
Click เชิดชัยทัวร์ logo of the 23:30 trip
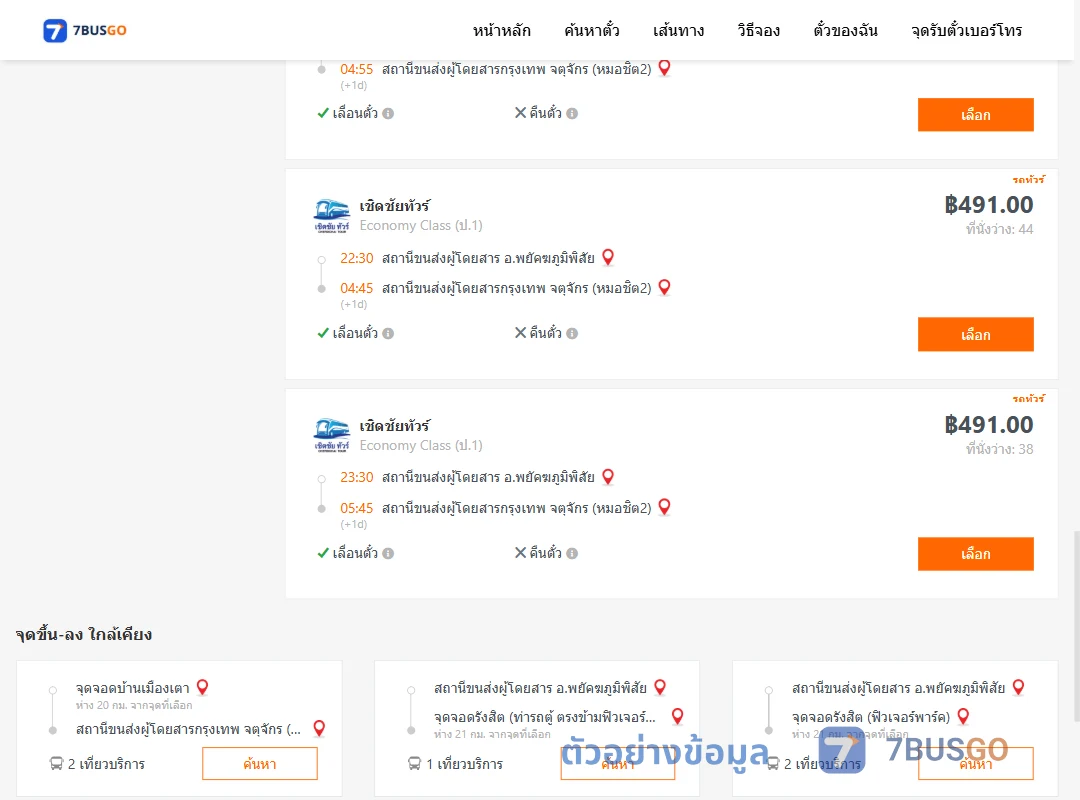331,435
